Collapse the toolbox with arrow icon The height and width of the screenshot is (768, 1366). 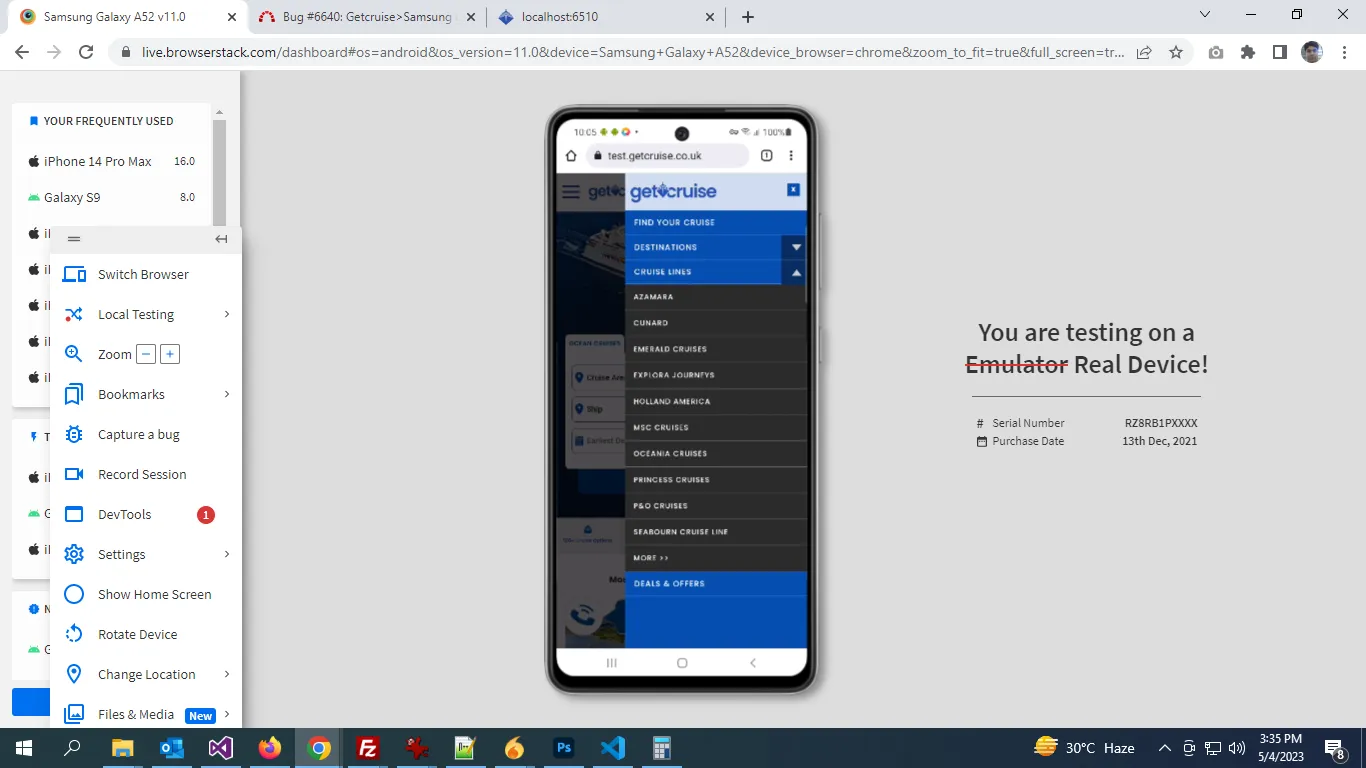(x=221, y=239)
